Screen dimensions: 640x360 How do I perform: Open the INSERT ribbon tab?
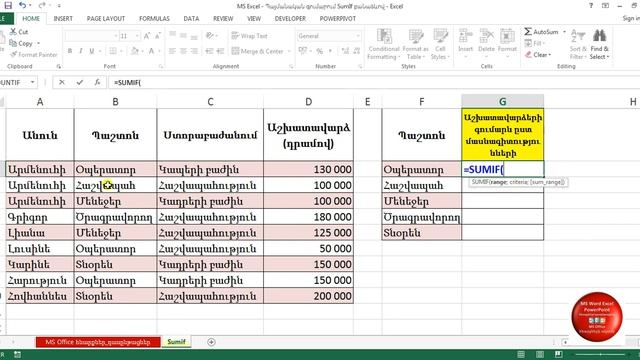[63, 19]
